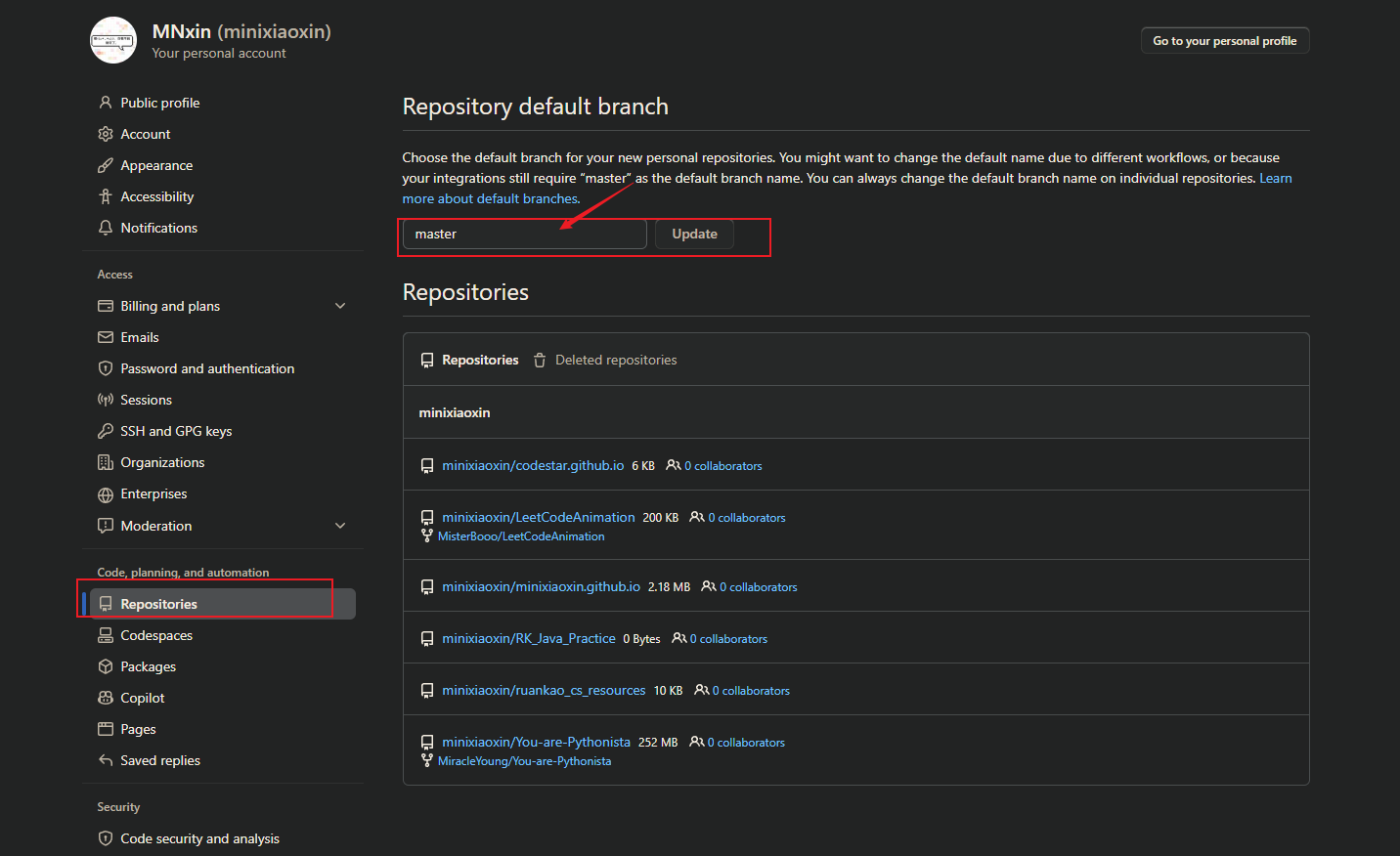Screen dimensions: 1400x856
Task: Click the fork icon beside MiracleYoung/You-are-Pythonista
Action: [427, 760]
